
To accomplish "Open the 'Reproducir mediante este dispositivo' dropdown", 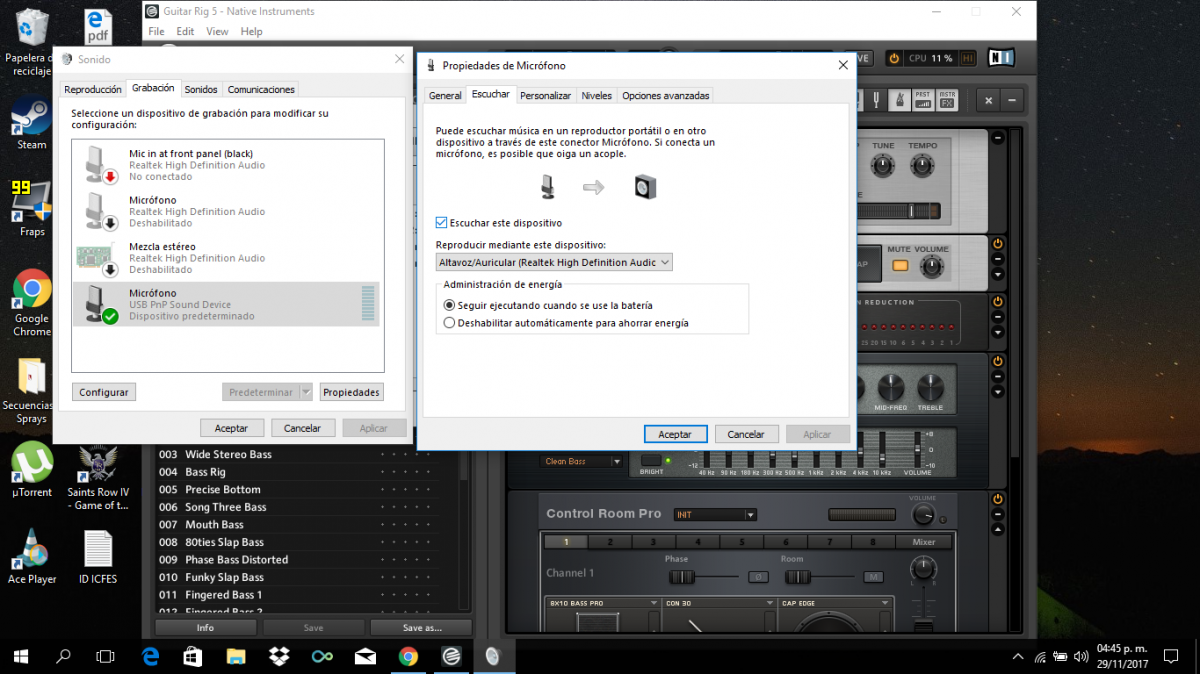I will (554, 262).
